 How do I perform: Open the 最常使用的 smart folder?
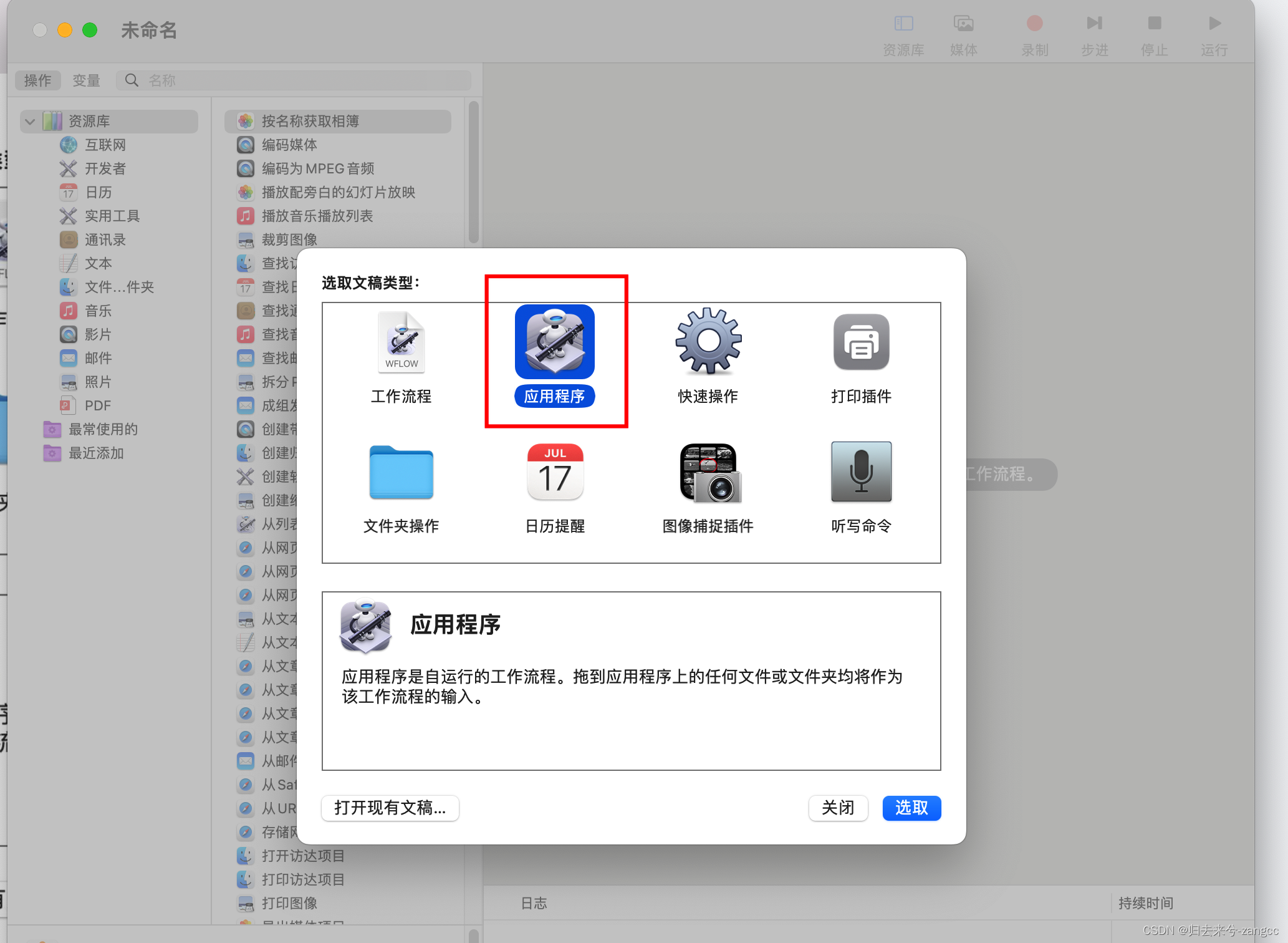(x=103, y=429)
